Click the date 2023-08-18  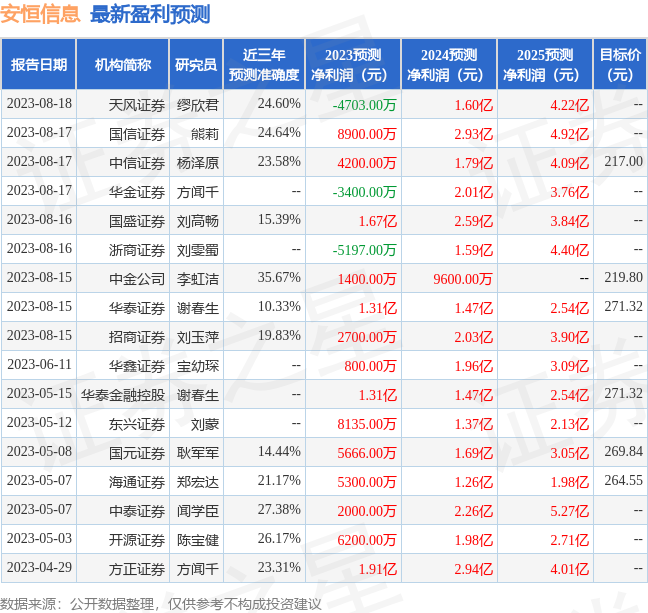39,103
